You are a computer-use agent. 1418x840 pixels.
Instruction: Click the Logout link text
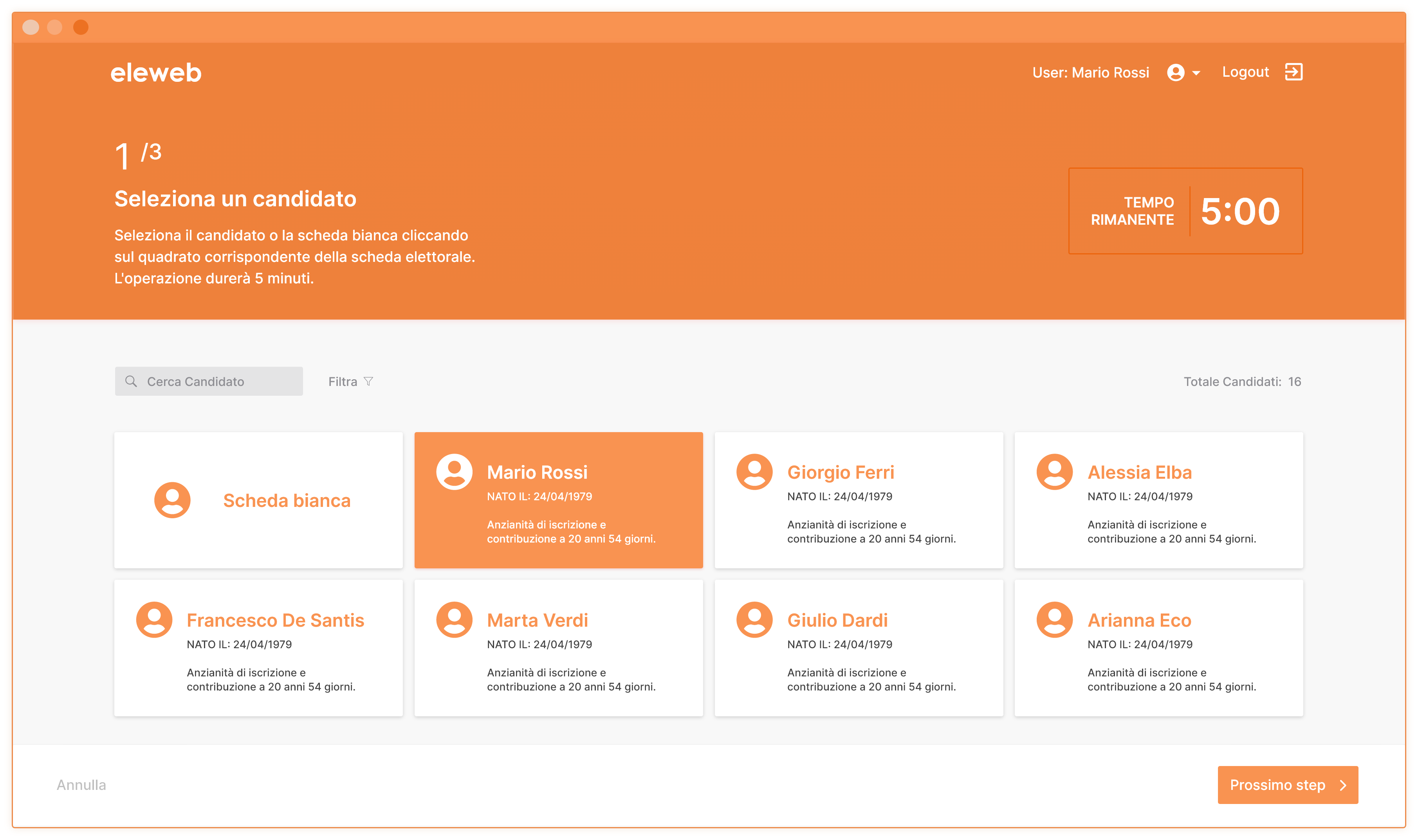pyautogui.click(x=1245, y=72)
